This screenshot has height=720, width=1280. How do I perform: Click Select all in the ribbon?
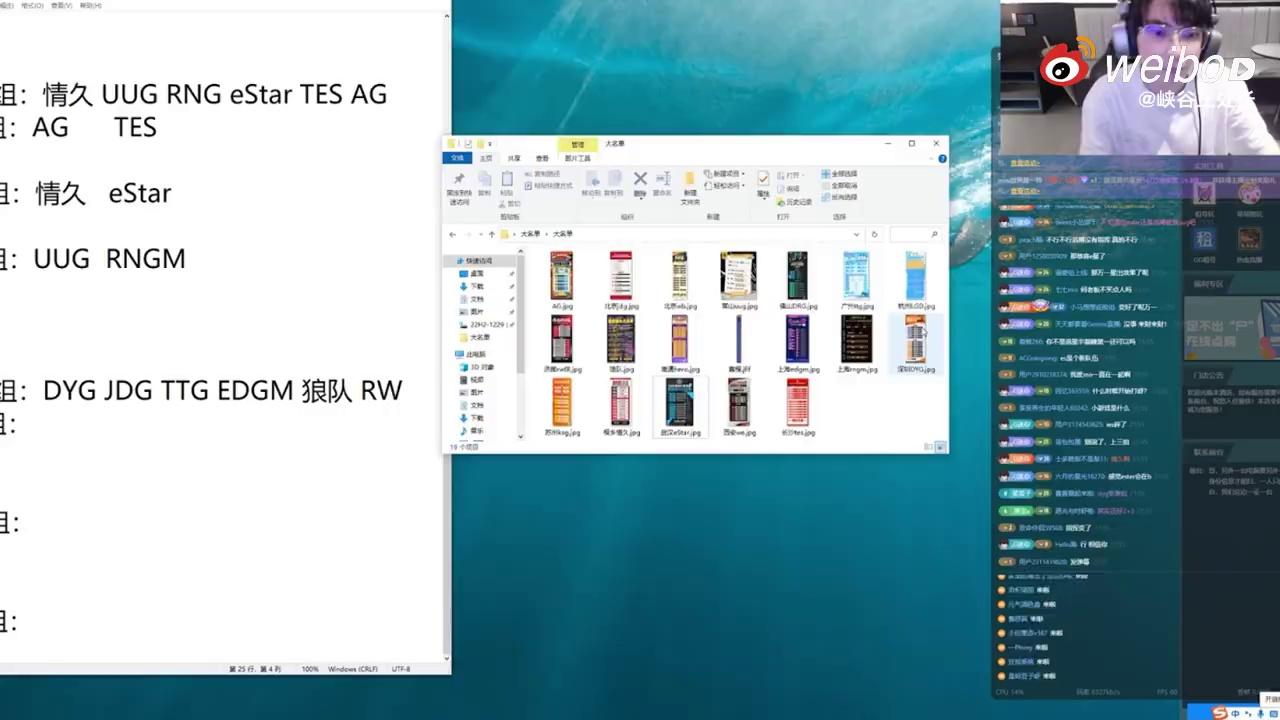click(x=839, y=174)
